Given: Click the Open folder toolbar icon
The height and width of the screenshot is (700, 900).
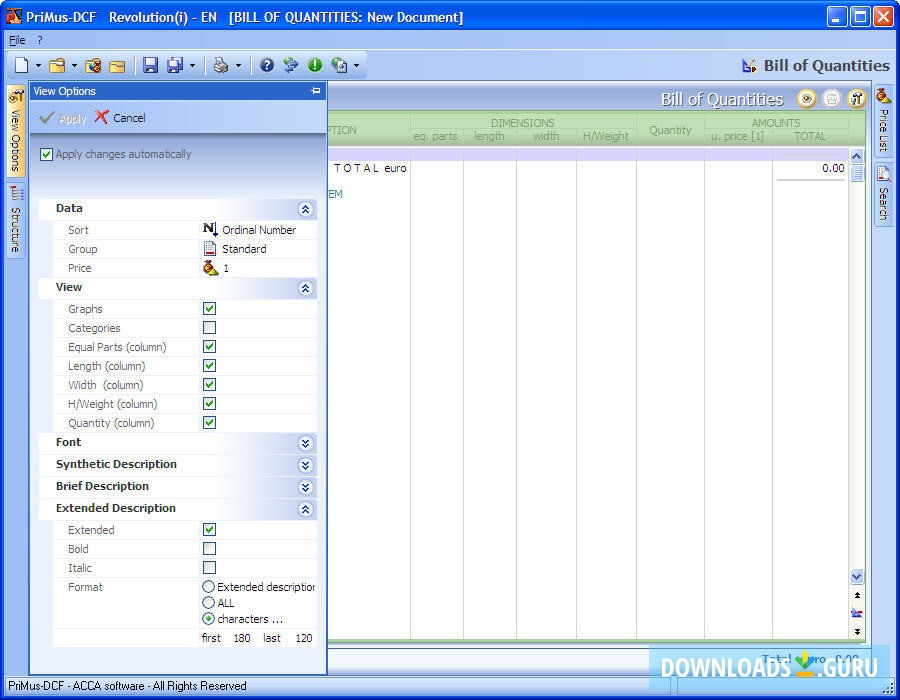Looking at the screenshot, I should 58,66.
